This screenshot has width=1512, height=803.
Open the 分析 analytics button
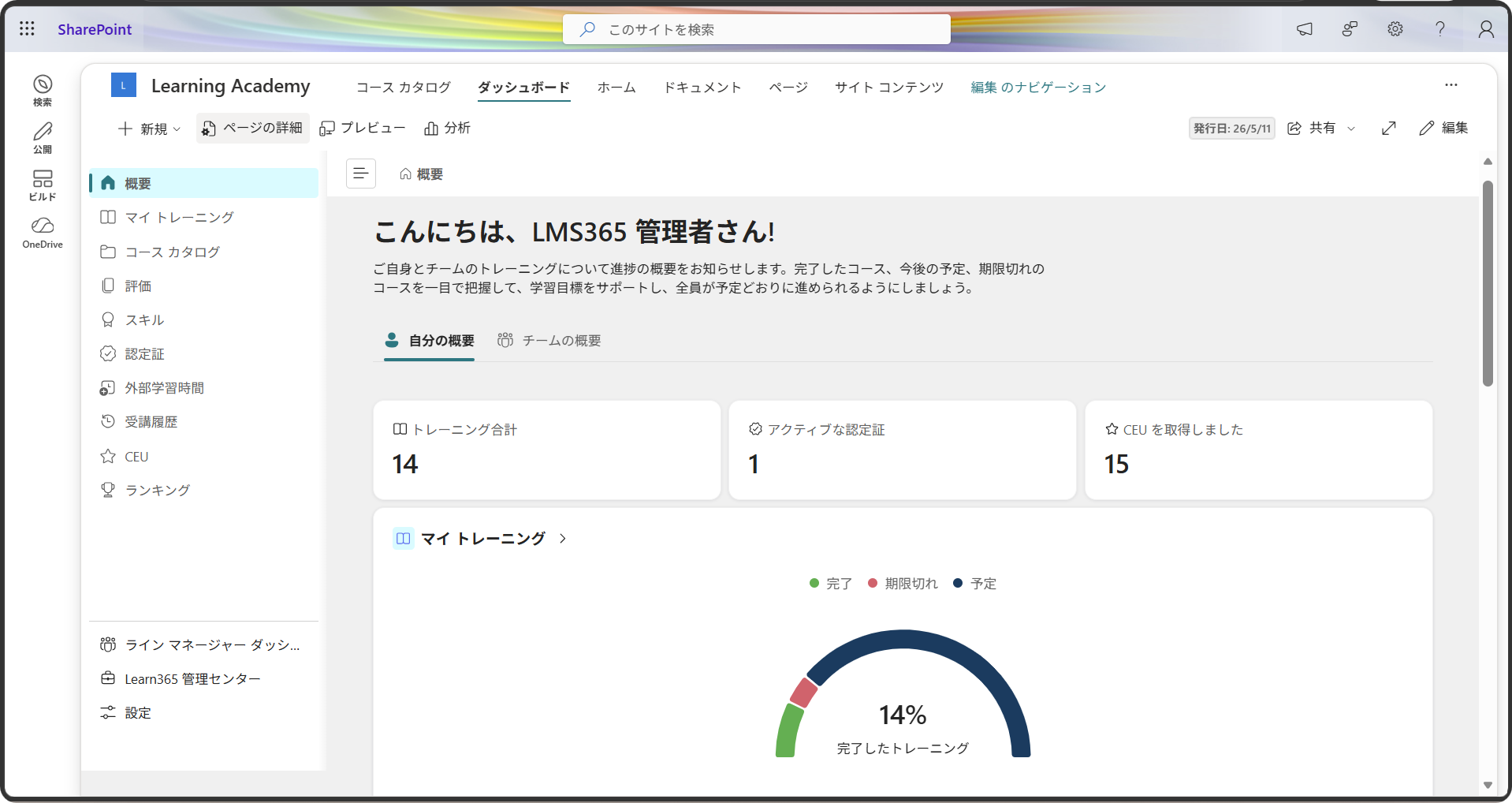point(447,128)
